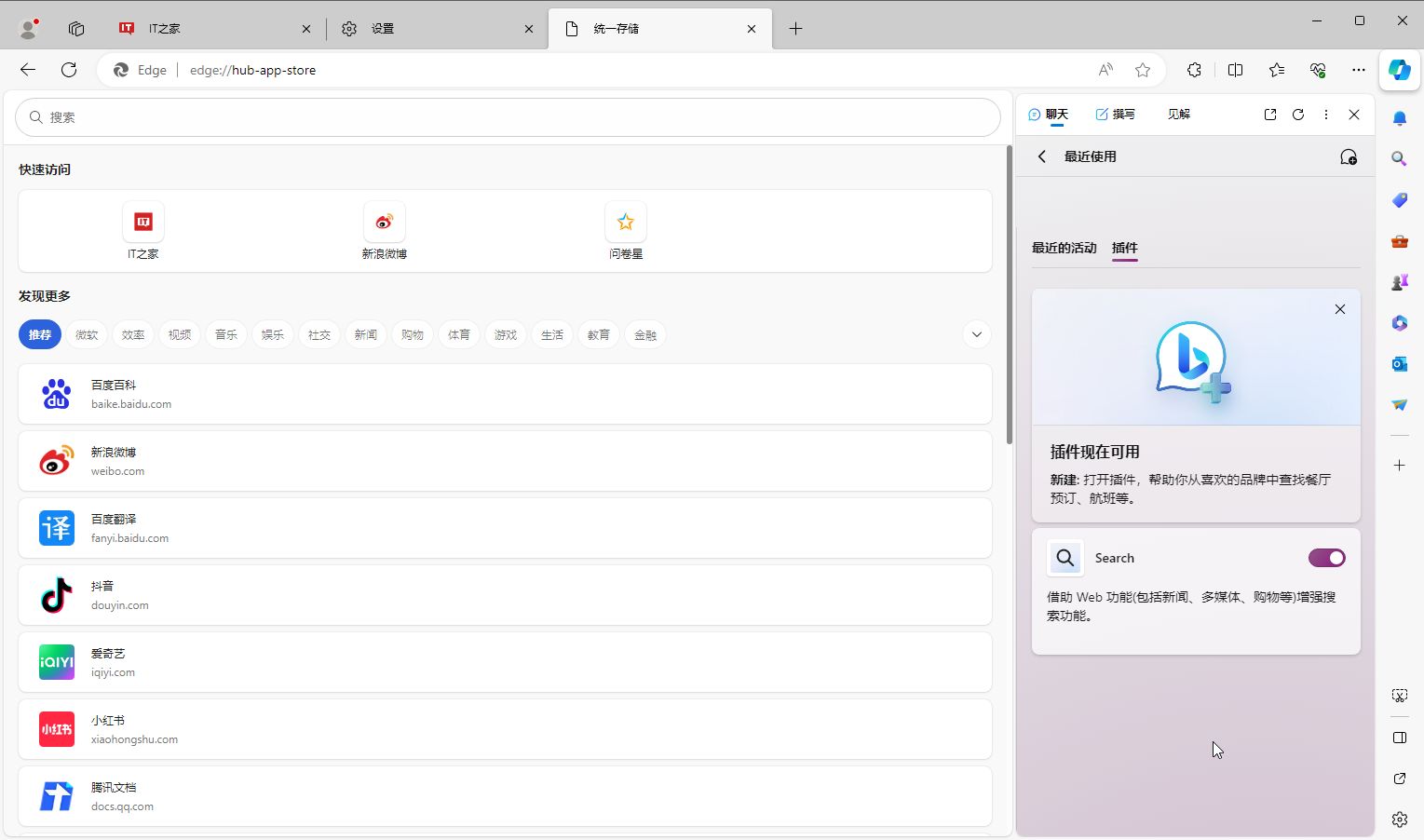Switch to the 撰写 tab
The image size is (1424, 840).
[x=1115, y=115]
